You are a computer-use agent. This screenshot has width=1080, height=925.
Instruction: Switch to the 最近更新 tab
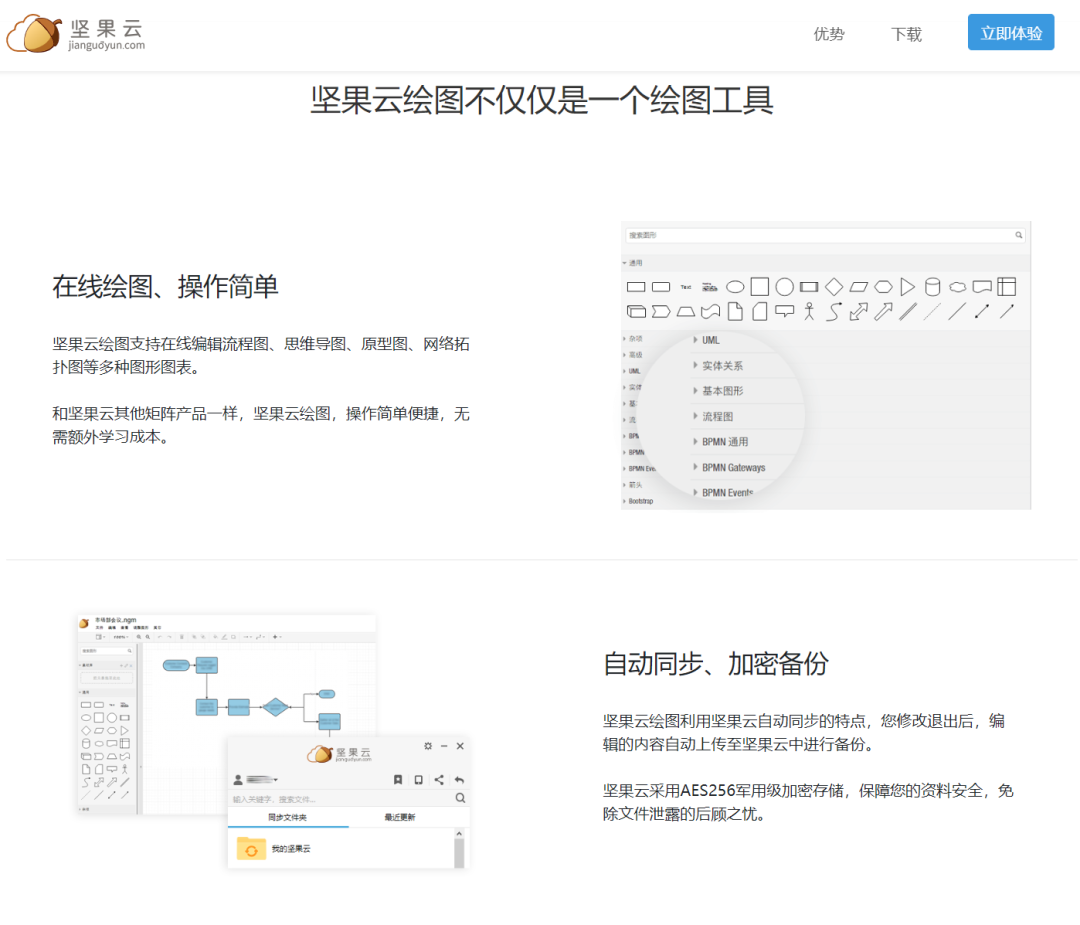point(399,818)
